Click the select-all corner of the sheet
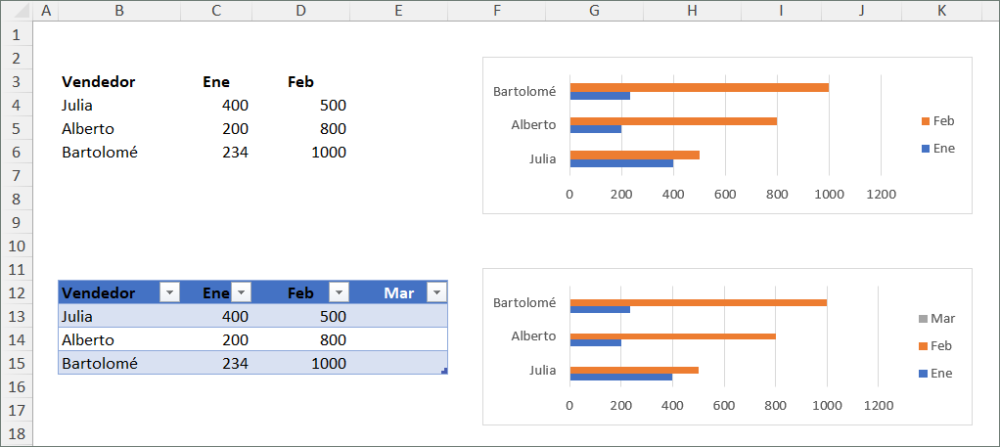The image size is (1000, 447). 17,11
